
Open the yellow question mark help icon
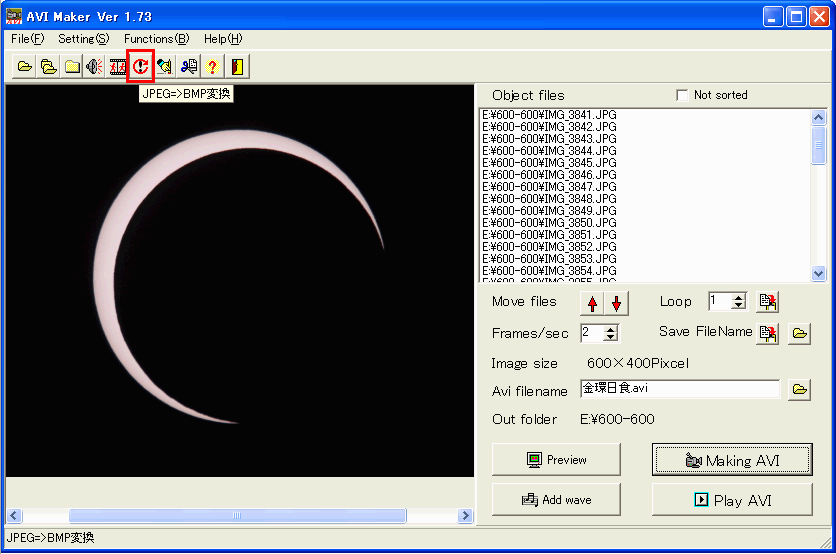[212, 67]
